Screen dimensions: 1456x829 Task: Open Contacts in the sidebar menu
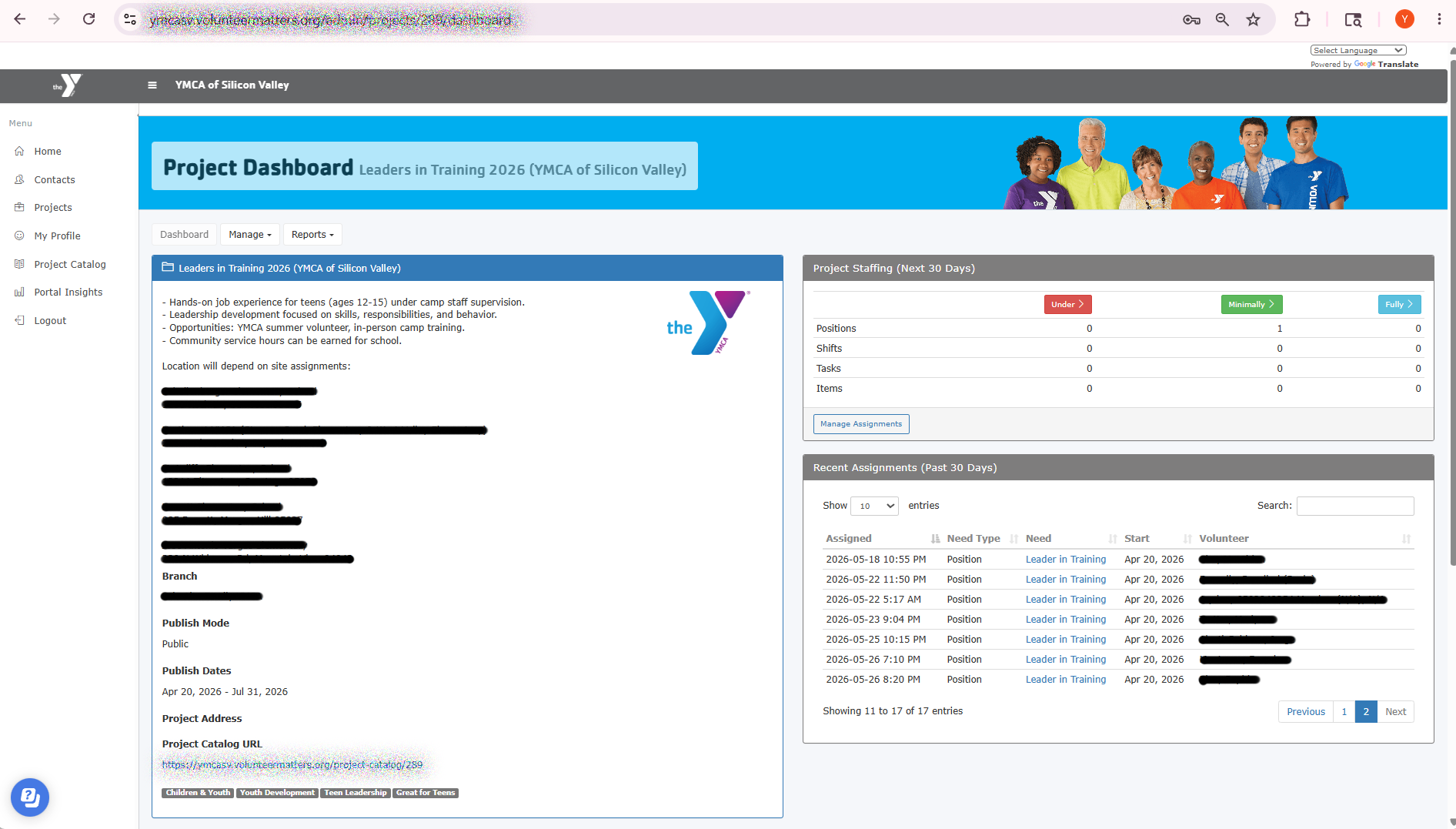[x=55, y=179]
